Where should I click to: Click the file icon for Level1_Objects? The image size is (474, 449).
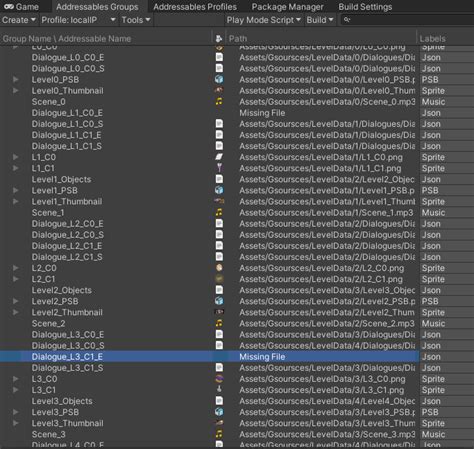219,179
